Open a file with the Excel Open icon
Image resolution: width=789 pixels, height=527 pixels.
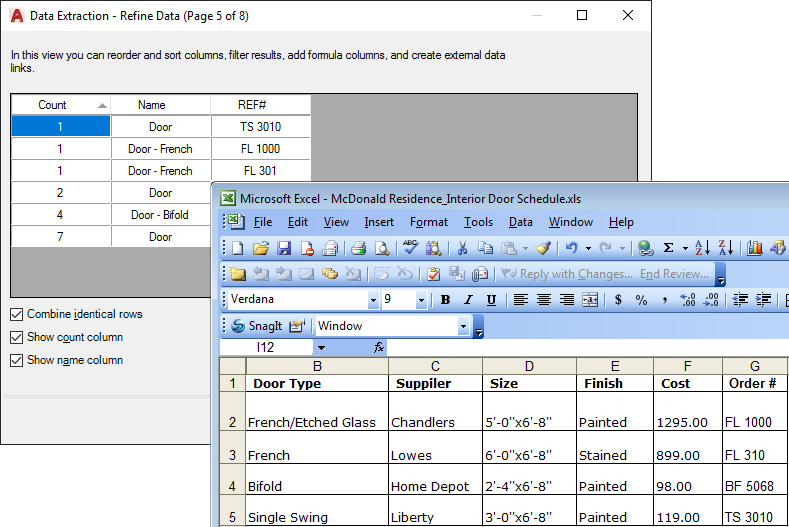point(261,248)
